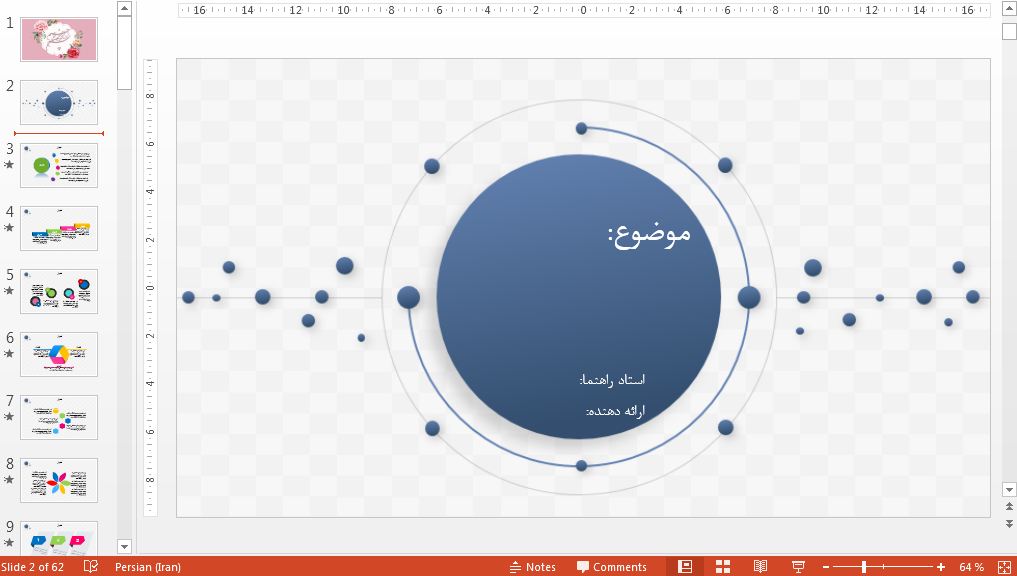Click the Previous Slide chevron button
This screenshot has height=576, width=1017.
click(x=1008, y=505)
